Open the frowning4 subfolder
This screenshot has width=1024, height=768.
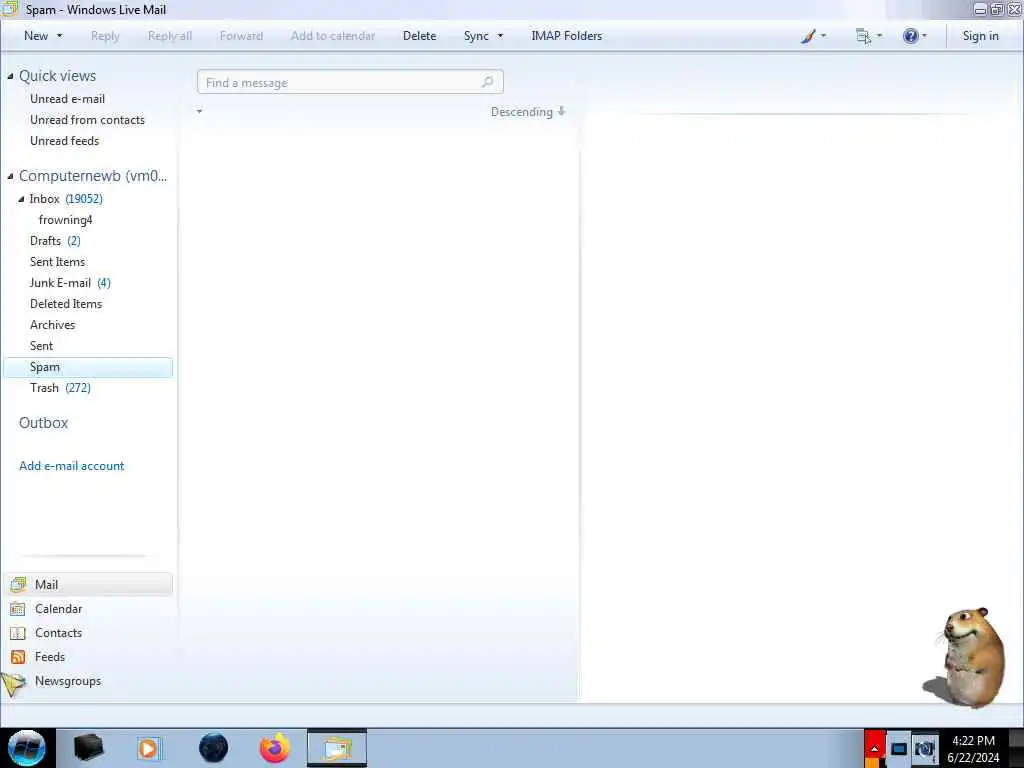pyautogui.click(x=65, y=219)
